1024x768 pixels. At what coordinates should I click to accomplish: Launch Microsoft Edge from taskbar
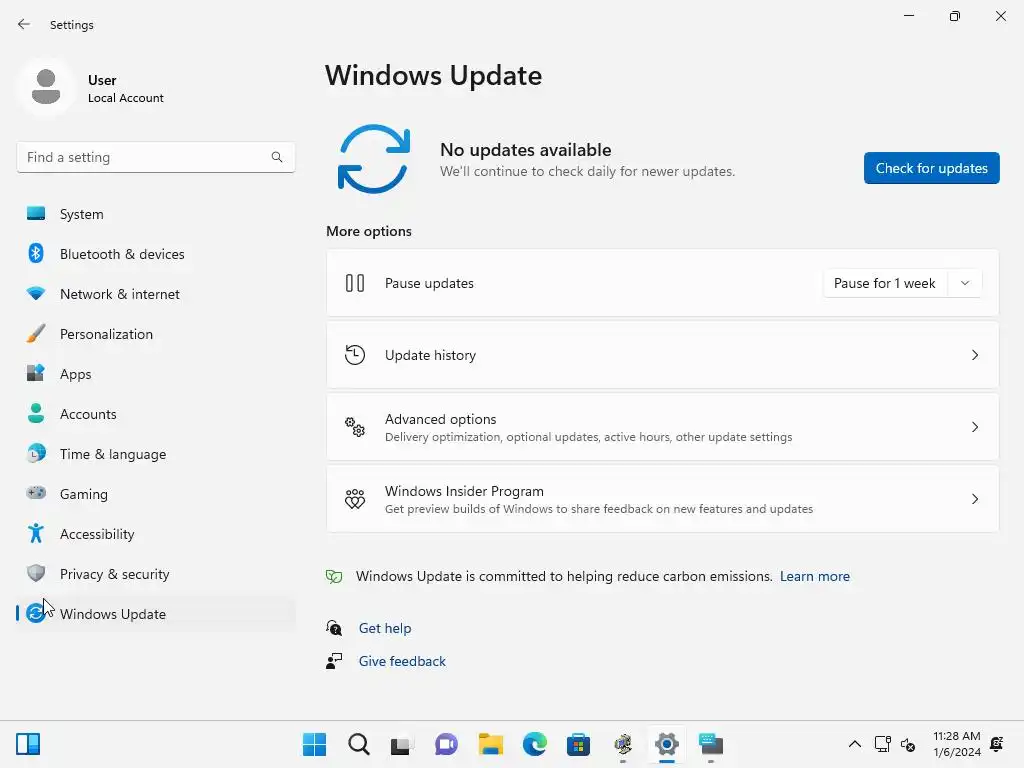point(534,744)
